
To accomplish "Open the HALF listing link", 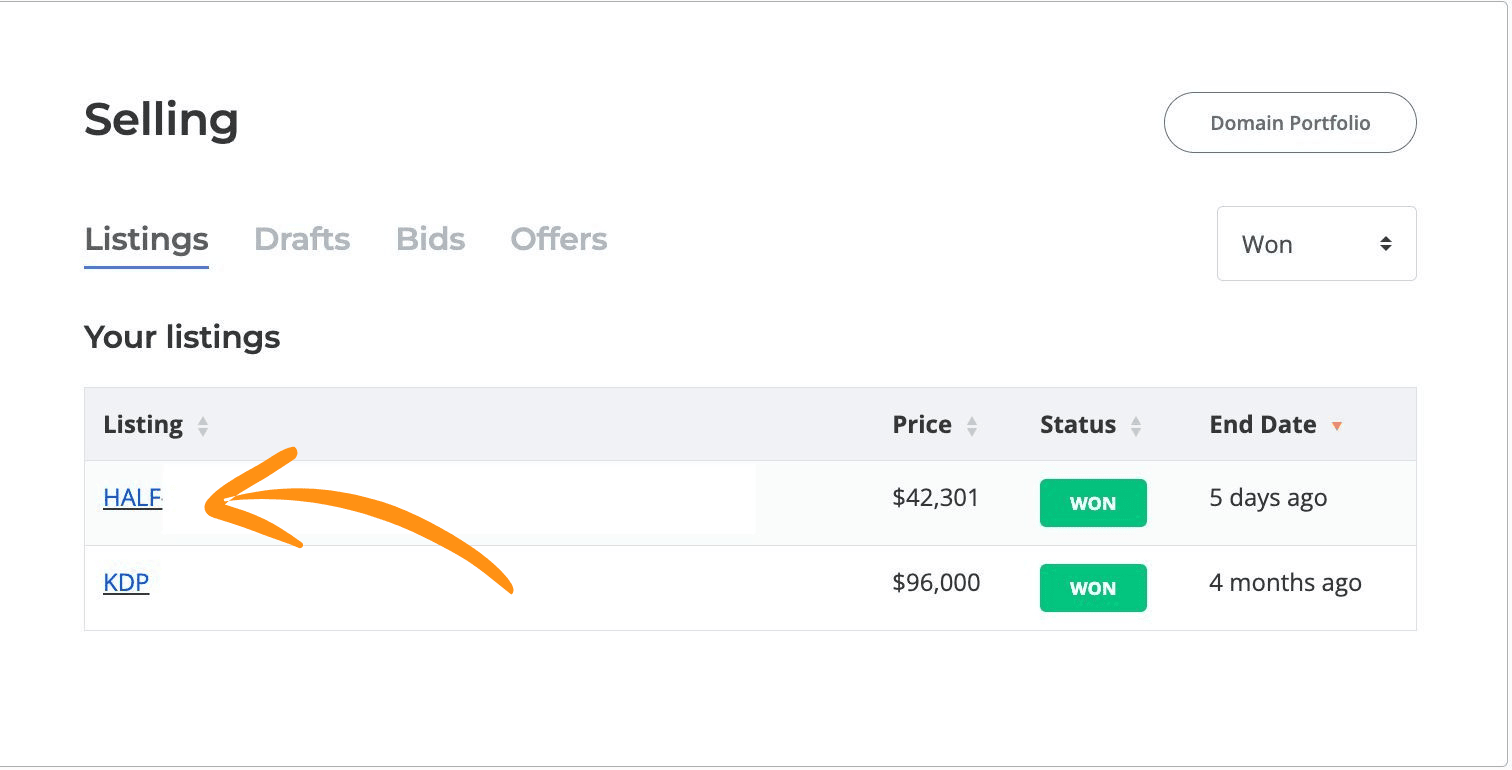I will tap(132, 498).
